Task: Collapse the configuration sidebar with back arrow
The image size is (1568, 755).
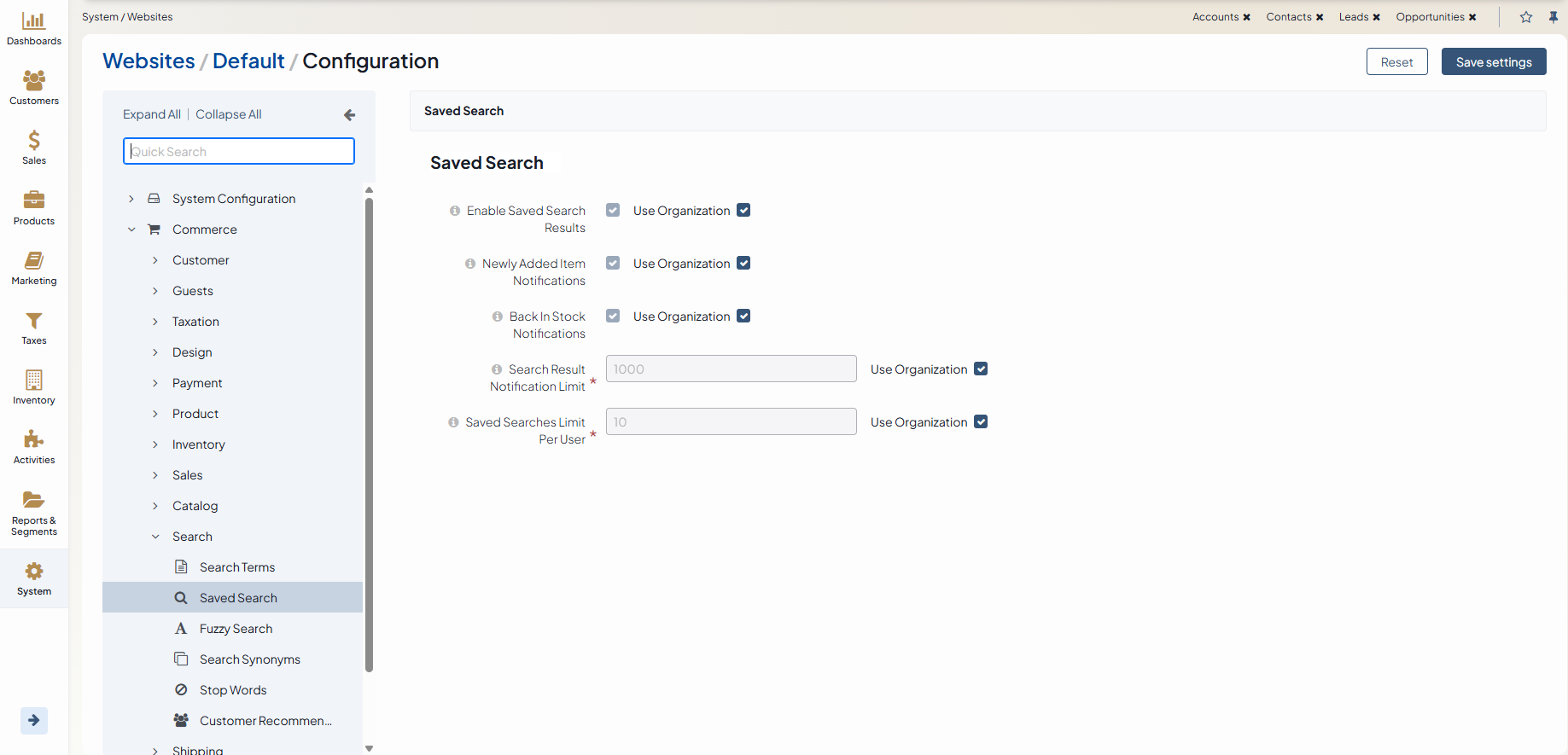Action: click(x=349, y=115)
